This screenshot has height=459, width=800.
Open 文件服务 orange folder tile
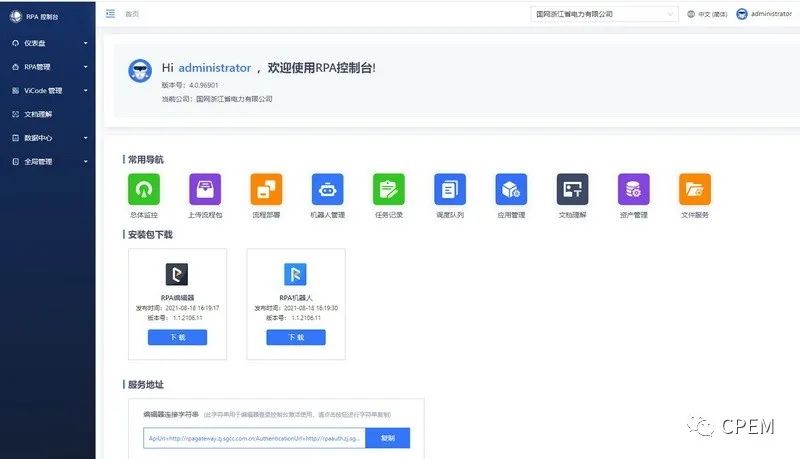(695, 189)
